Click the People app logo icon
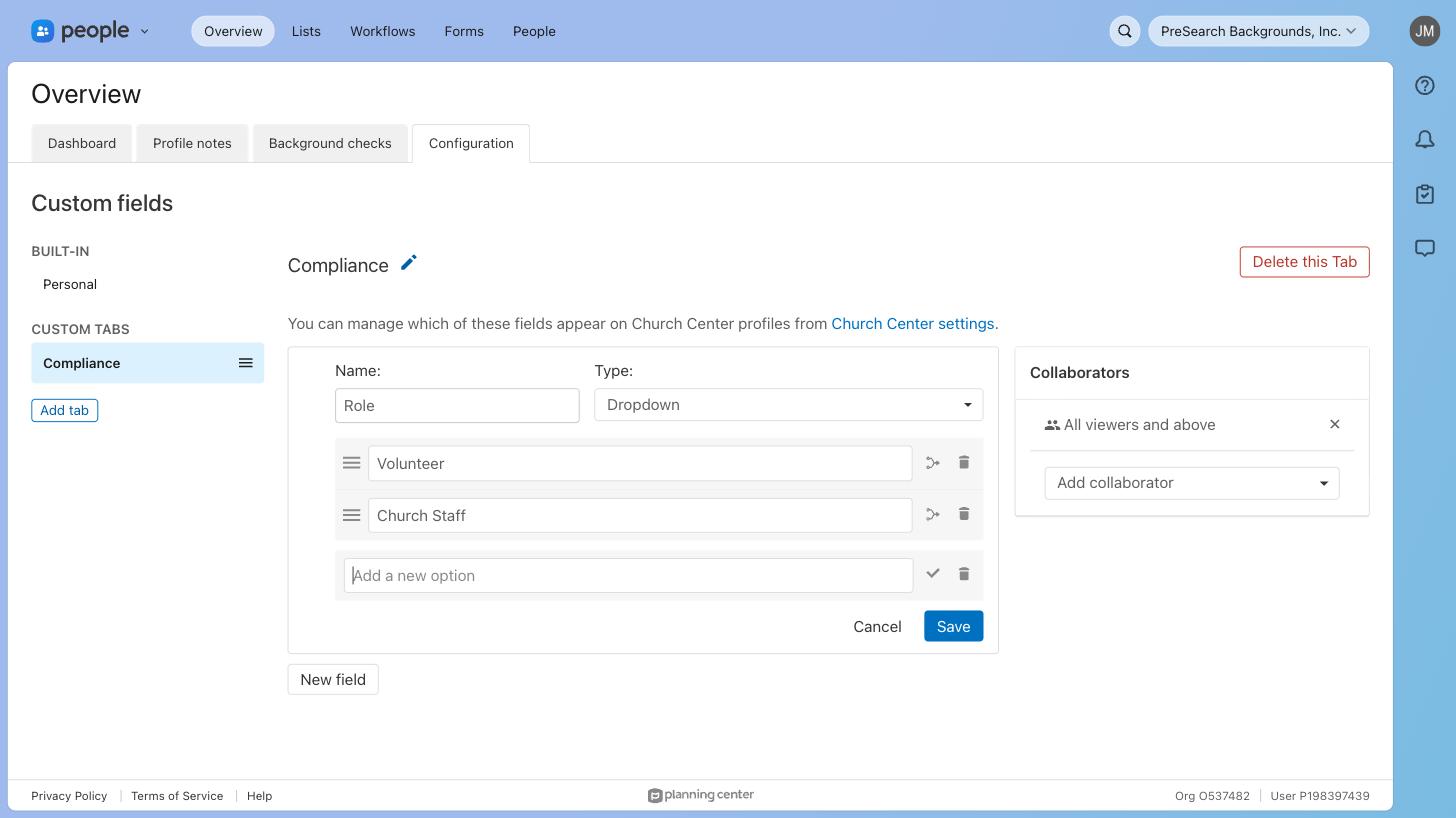The width and height of the screenshot is (1456, 818). pyautogui.click(x=42, y=31)
